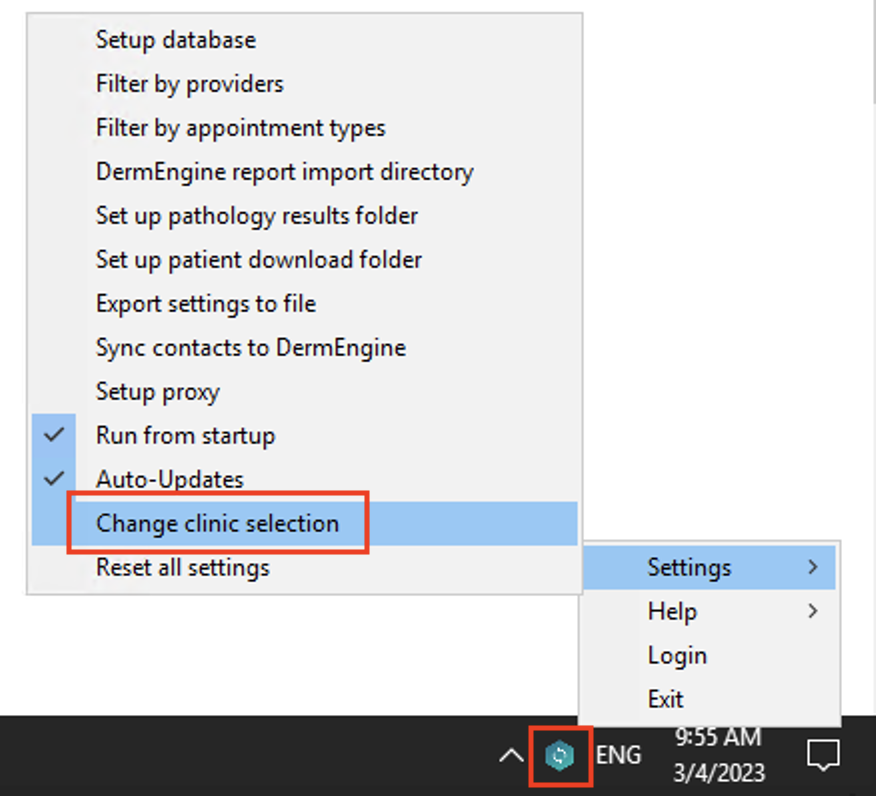This screenshot has height=796, width=876.
Task: Sync contacts to DermEngine
Action: [250, 347]
